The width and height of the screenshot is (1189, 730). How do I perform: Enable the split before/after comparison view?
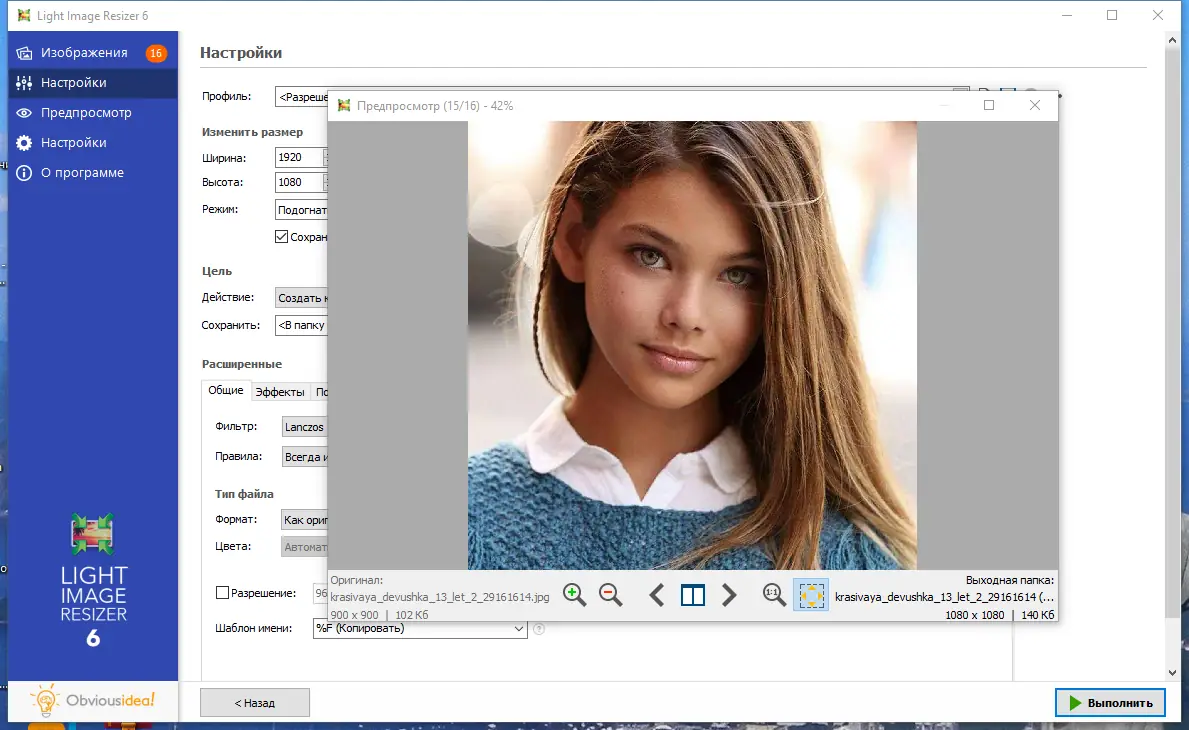693,594
